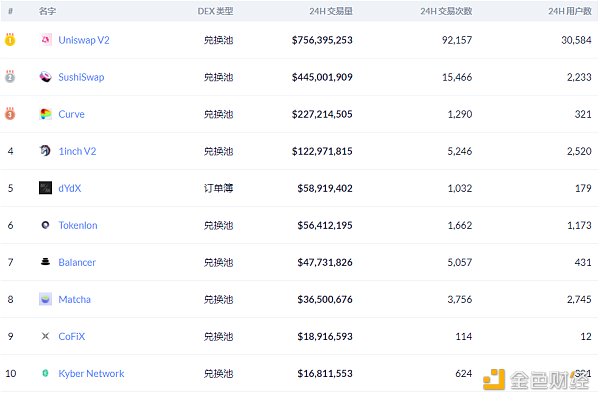
Task: Click the CoFiX cross logo icon
Action: (x=46, y=336)
